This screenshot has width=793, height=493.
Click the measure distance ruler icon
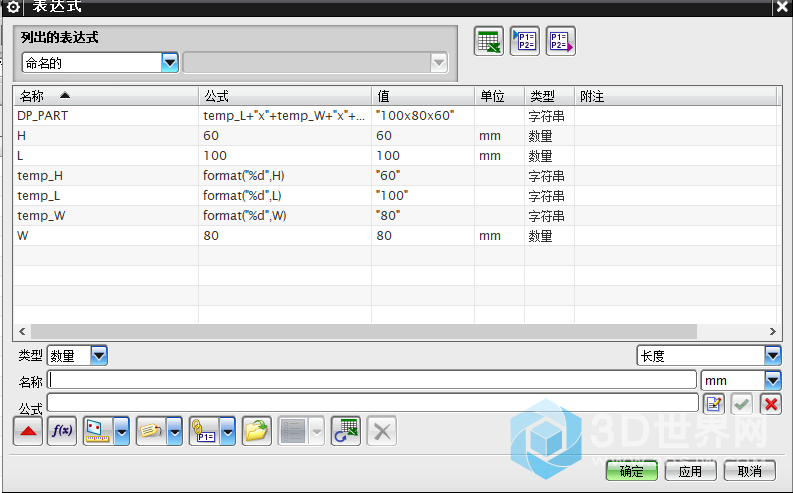point(98,431)
